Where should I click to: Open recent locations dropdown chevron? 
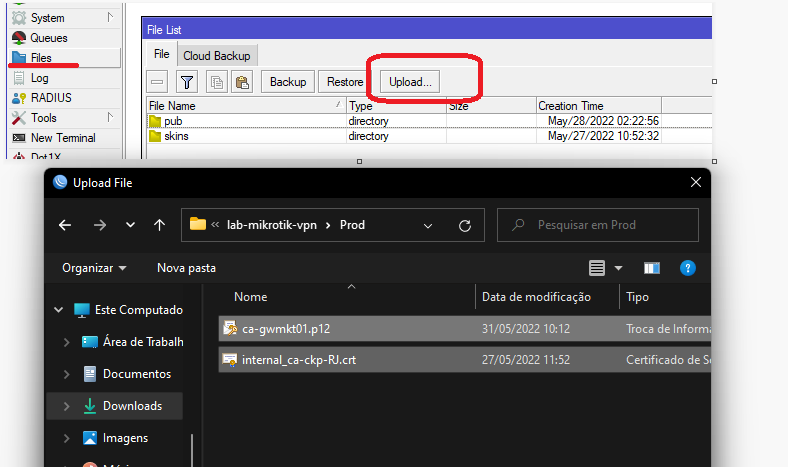(x=130, y=225)
